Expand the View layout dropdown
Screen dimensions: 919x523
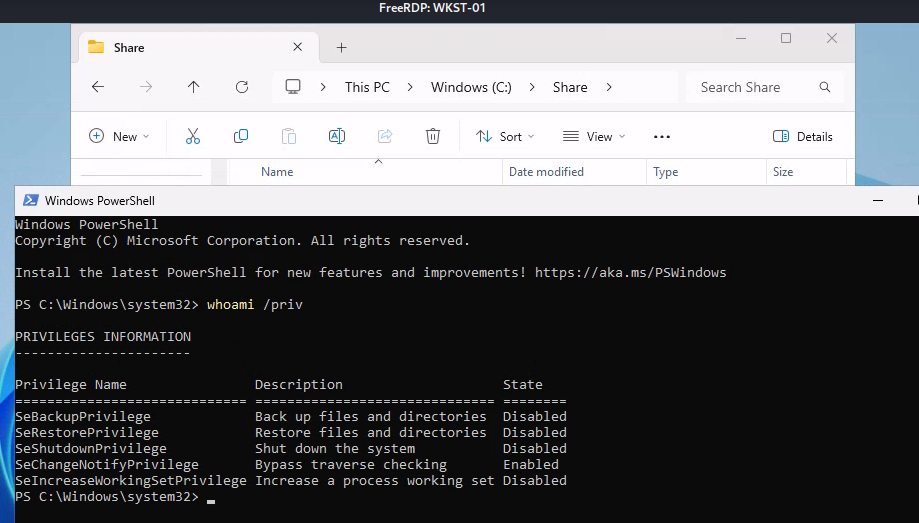click(594, 136)
